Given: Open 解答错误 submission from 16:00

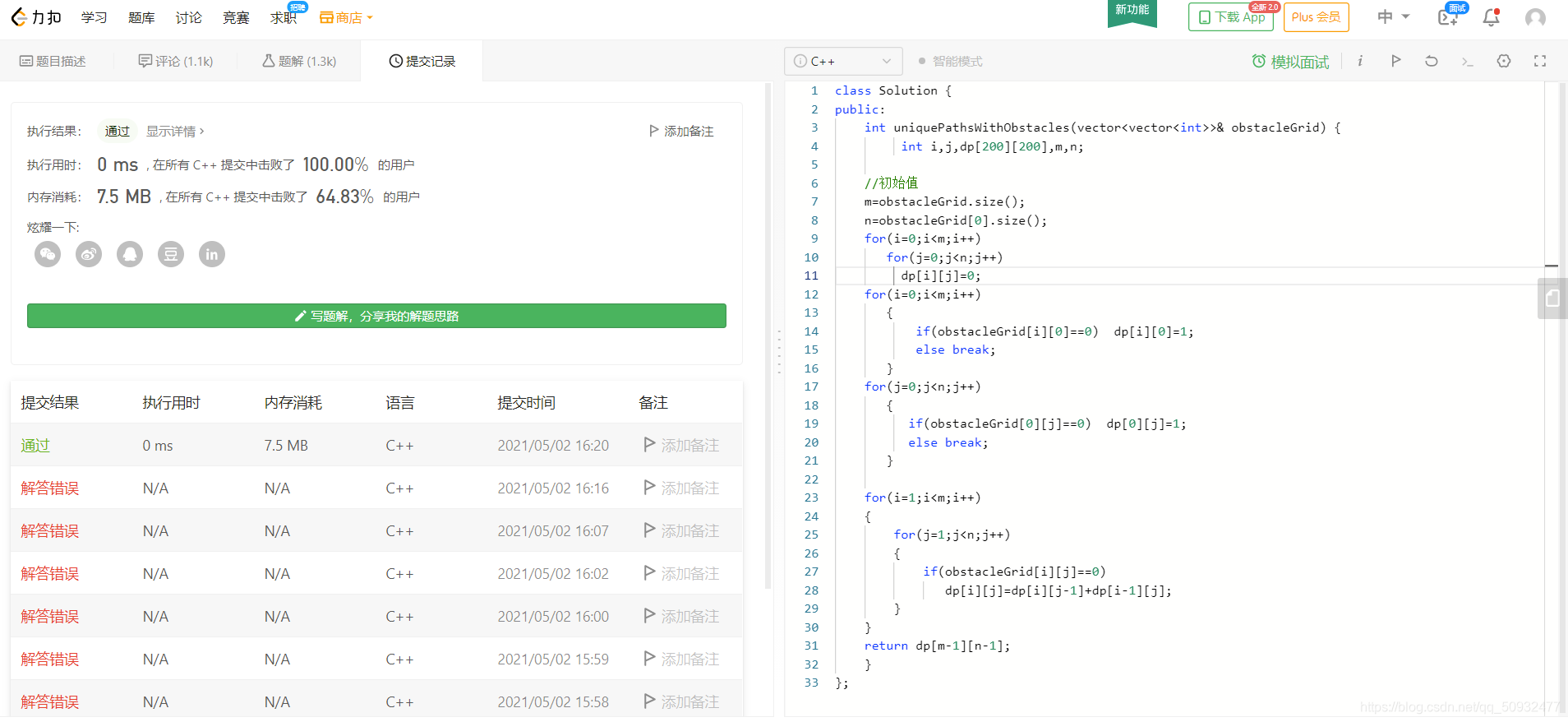Looking at the screenshot, I should click(x=50, y=616).
